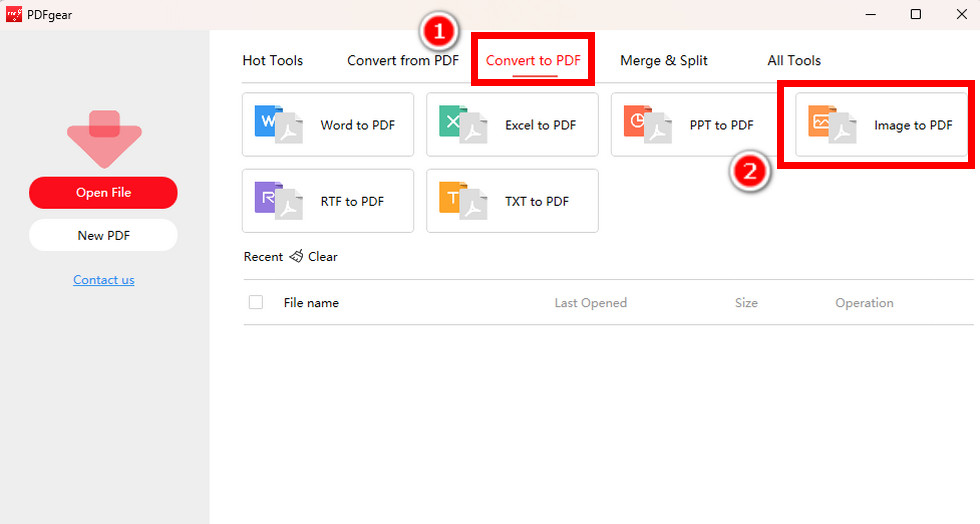The width and height of the screenshot is (980, 524).
Task: Click the Image to PDF file icon
Action: coord(832,124)
